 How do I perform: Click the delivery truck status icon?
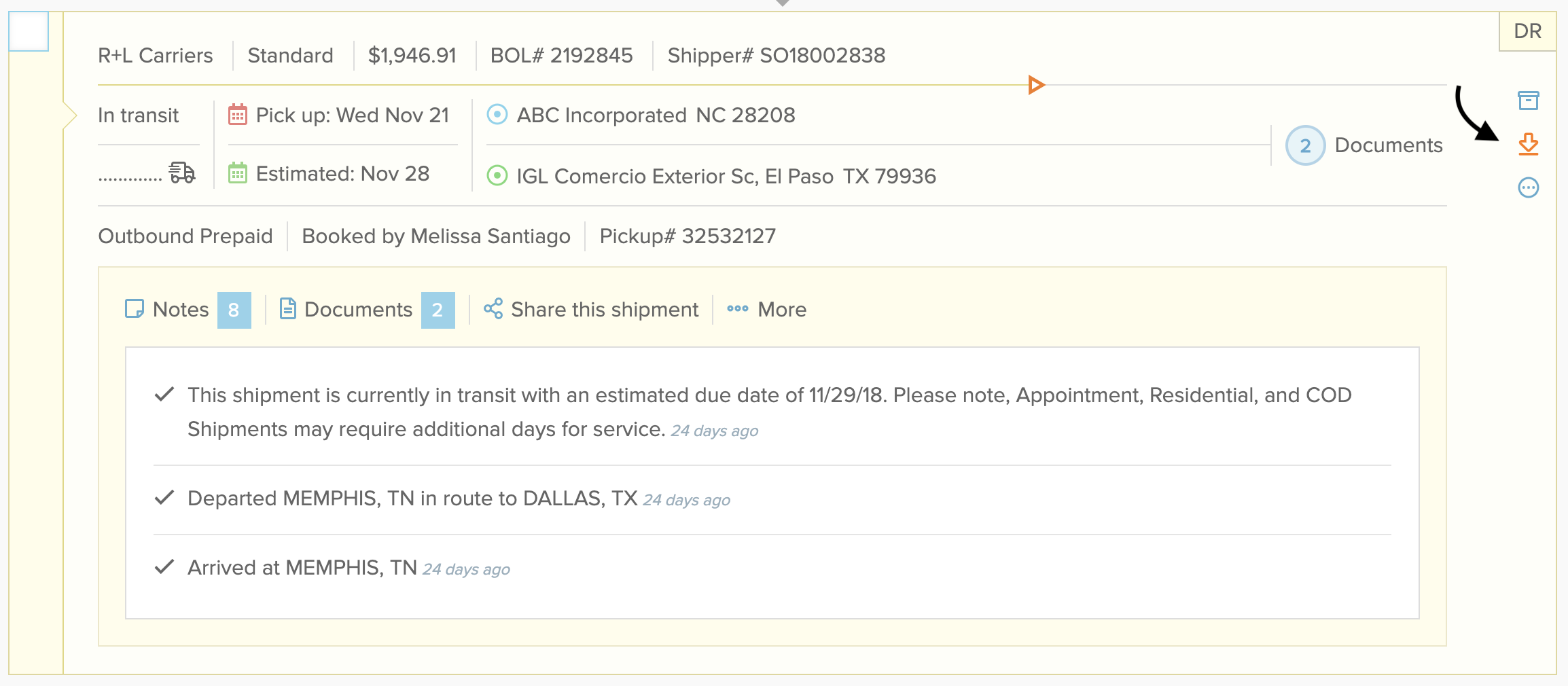(182, 173)
